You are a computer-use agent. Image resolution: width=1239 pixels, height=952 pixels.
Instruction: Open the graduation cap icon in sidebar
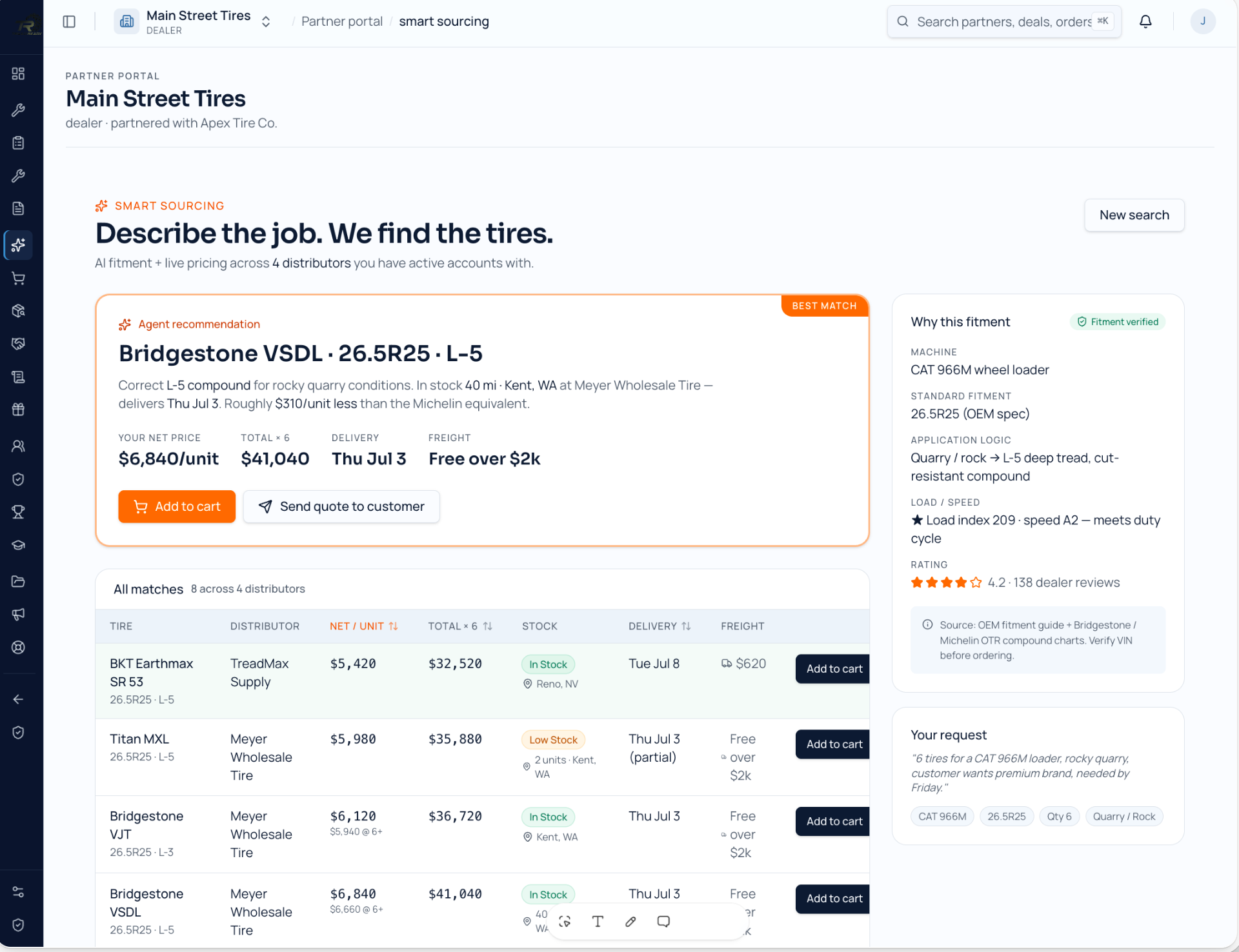click(x=18, y=545)
